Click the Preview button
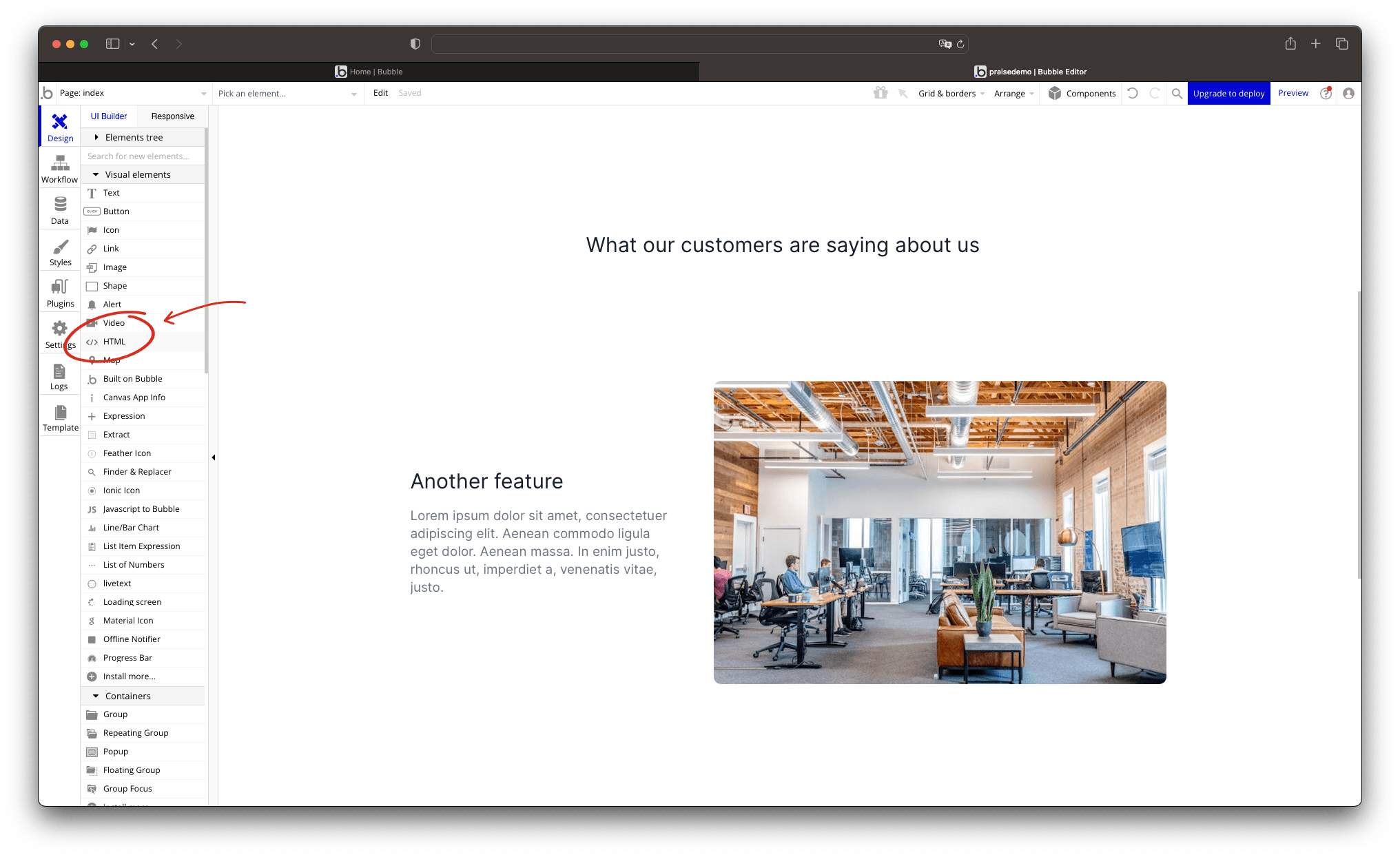 coord(1293,93)
